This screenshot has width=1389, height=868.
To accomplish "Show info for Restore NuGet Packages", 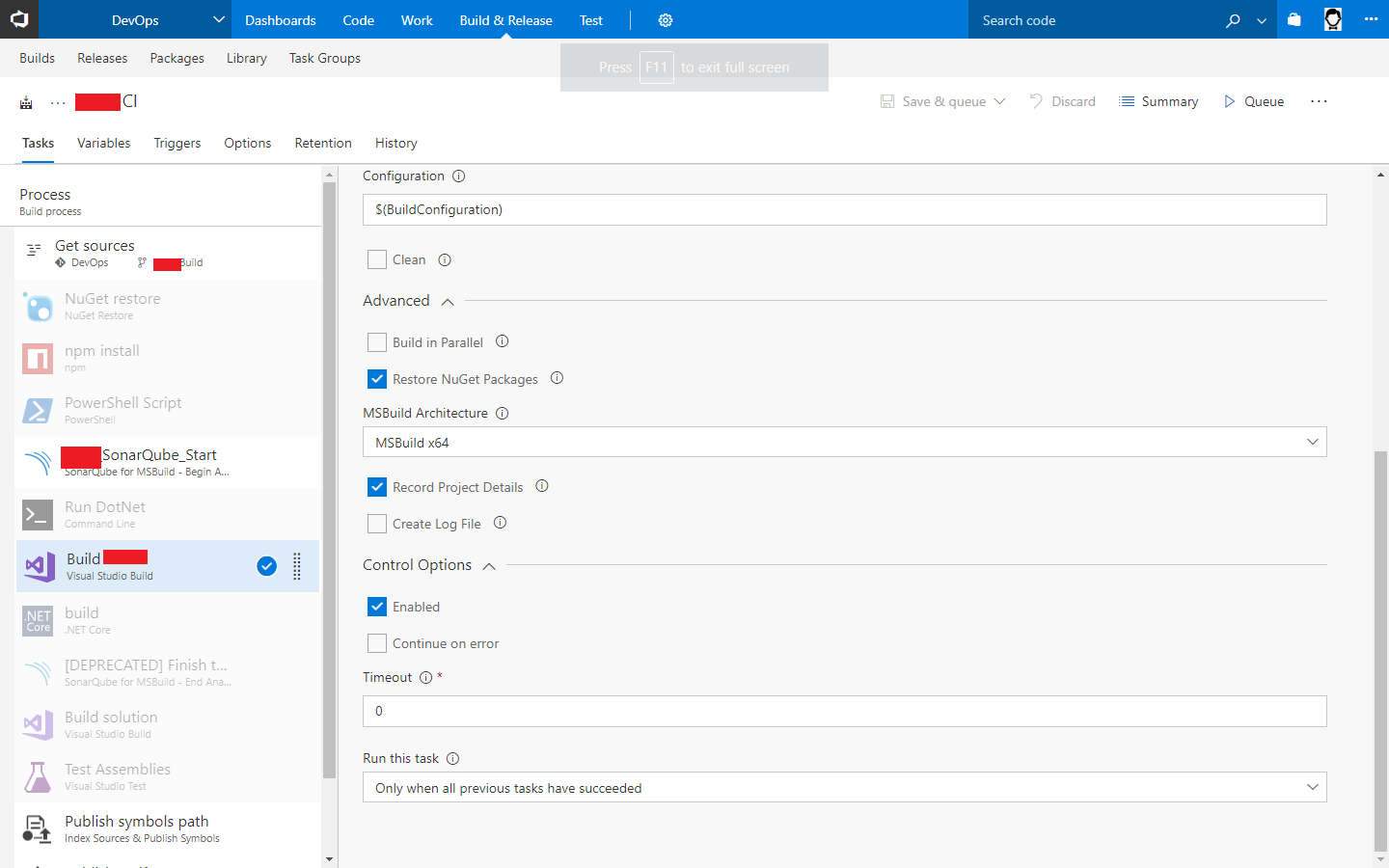I will pos(557,378).
